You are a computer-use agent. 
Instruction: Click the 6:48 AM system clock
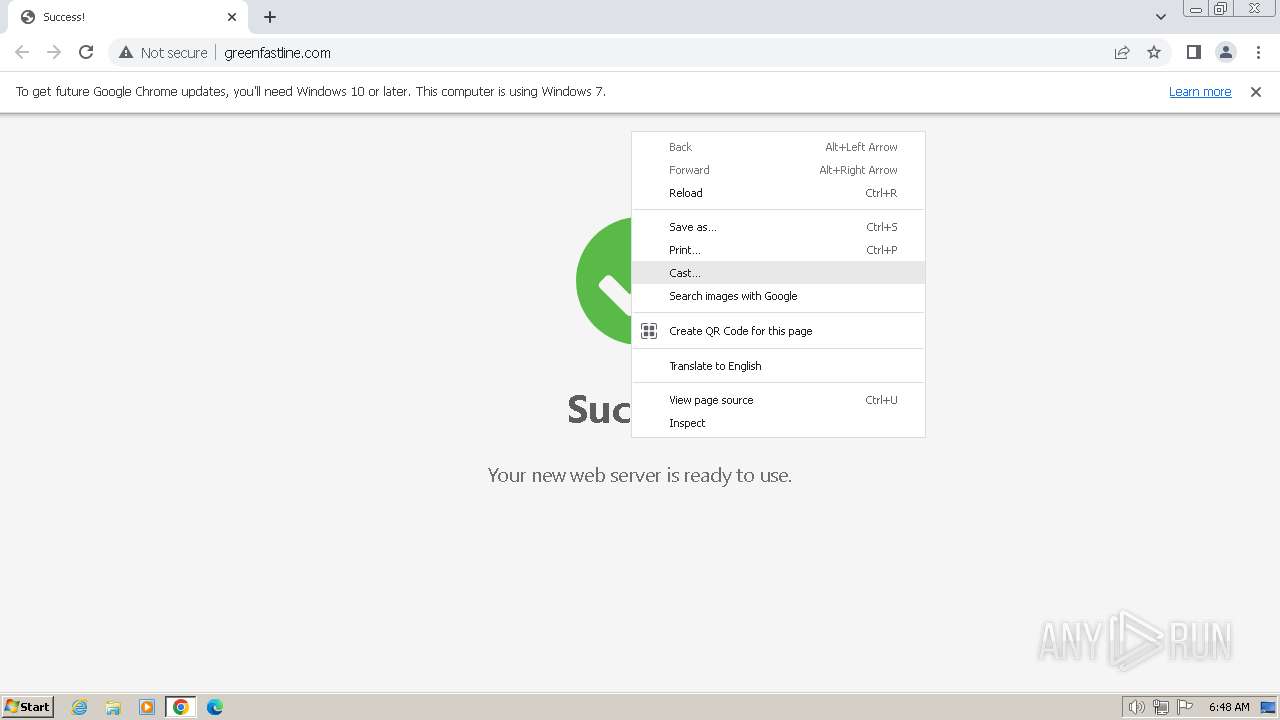click(1229, 707)
